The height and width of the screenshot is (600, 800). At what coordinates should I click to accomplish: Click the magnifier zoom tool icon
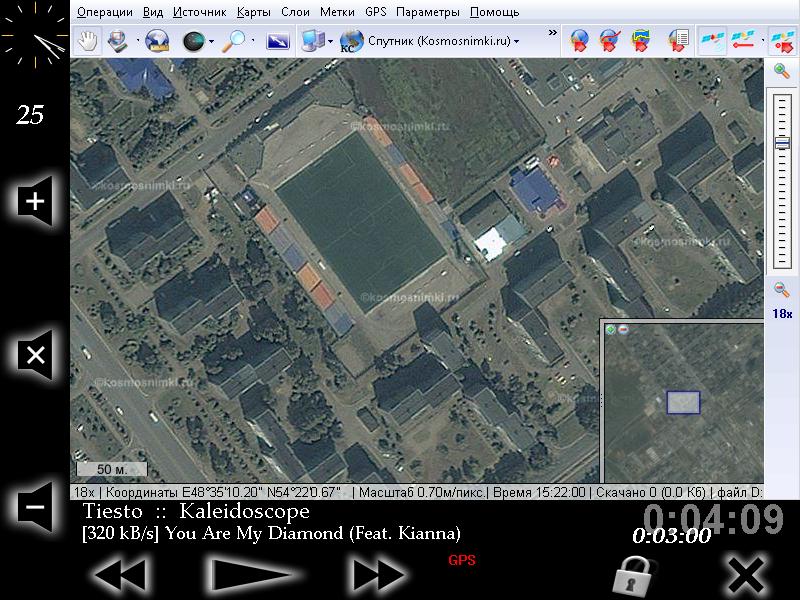point(235,41)
